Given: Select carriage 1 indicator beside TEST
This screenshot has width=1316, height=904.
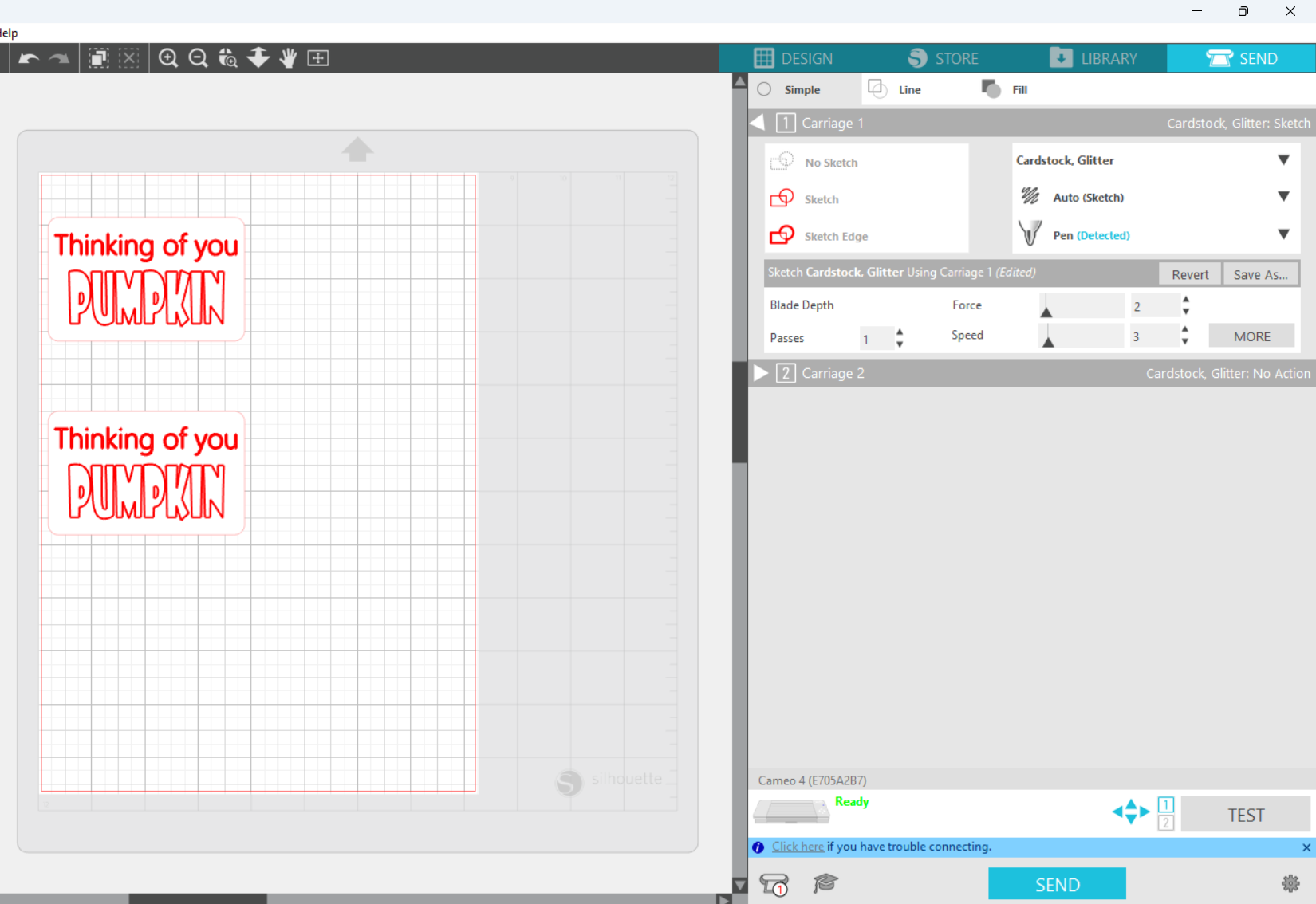Looking at the screenshot, I should [1165, 804].
